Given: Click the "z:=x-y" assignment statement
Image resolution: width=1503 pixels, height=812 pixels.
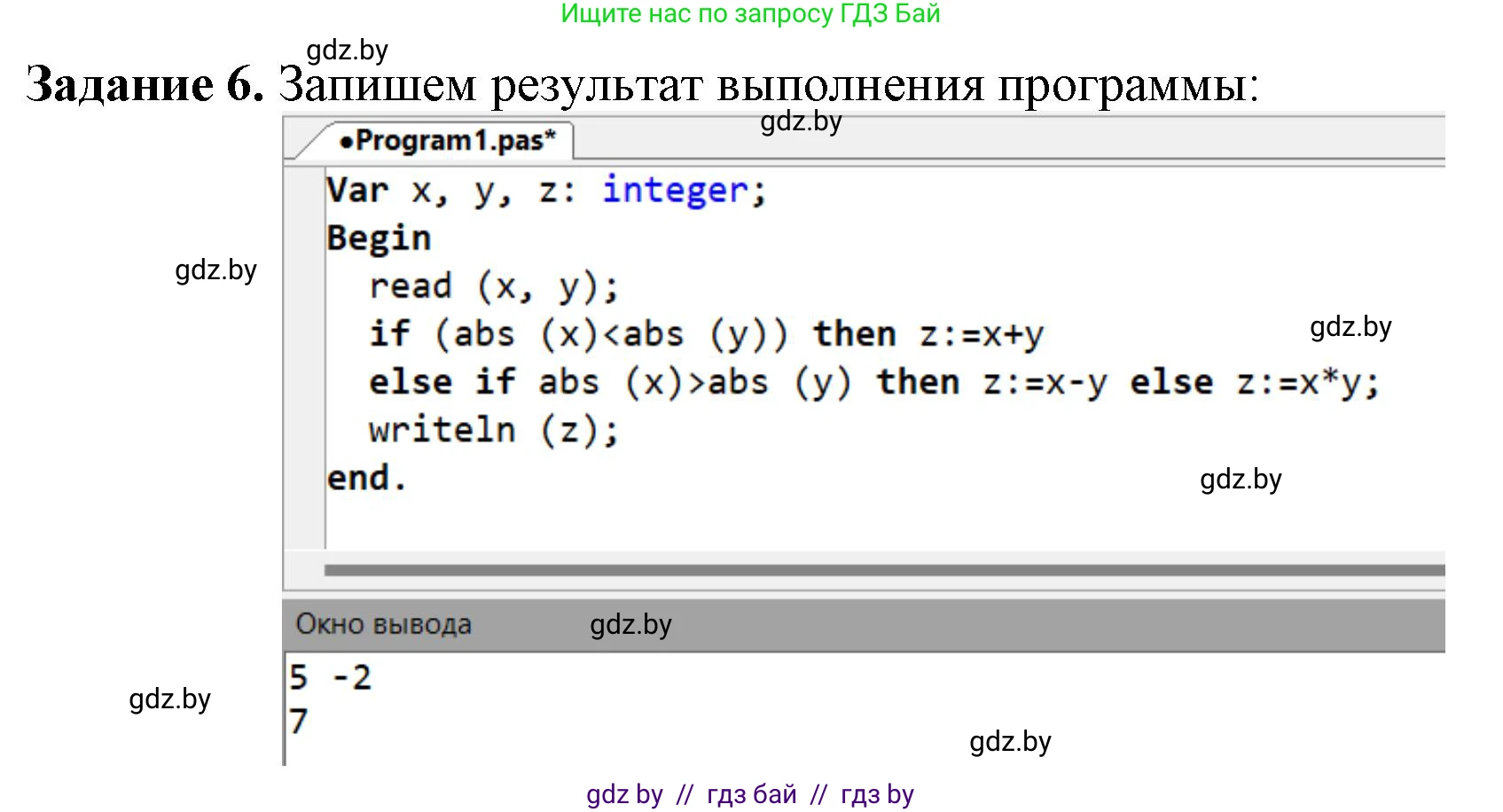Looking at the screenshot, I should point(1045,382).
